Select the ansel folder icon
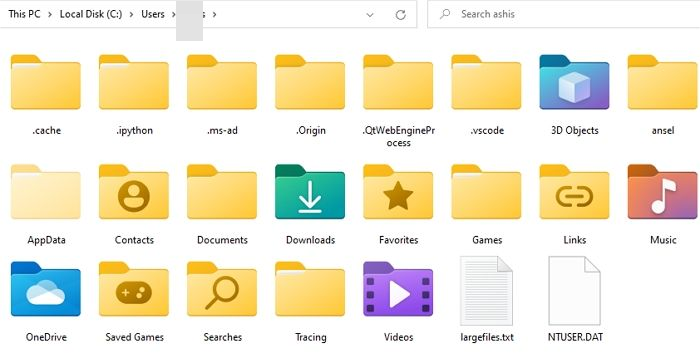The width and height of the screenshot is (700, 363). (662, 82)
